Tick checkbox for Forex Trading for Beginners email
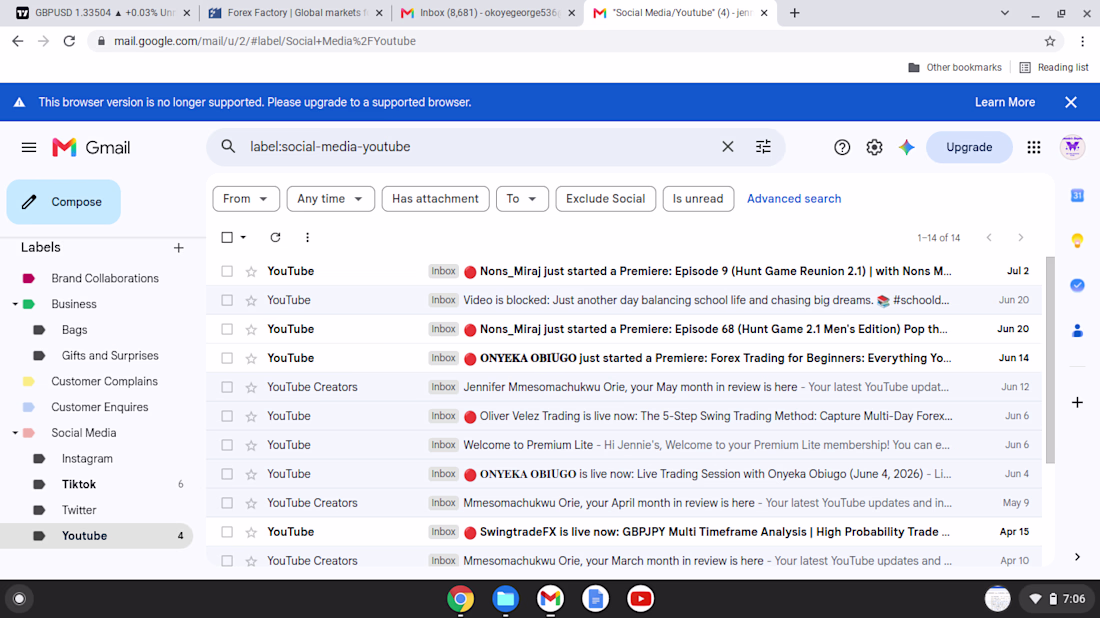The width and height of the screenshot is (1100, 618). pyautogui.click(x=227, y=358)
